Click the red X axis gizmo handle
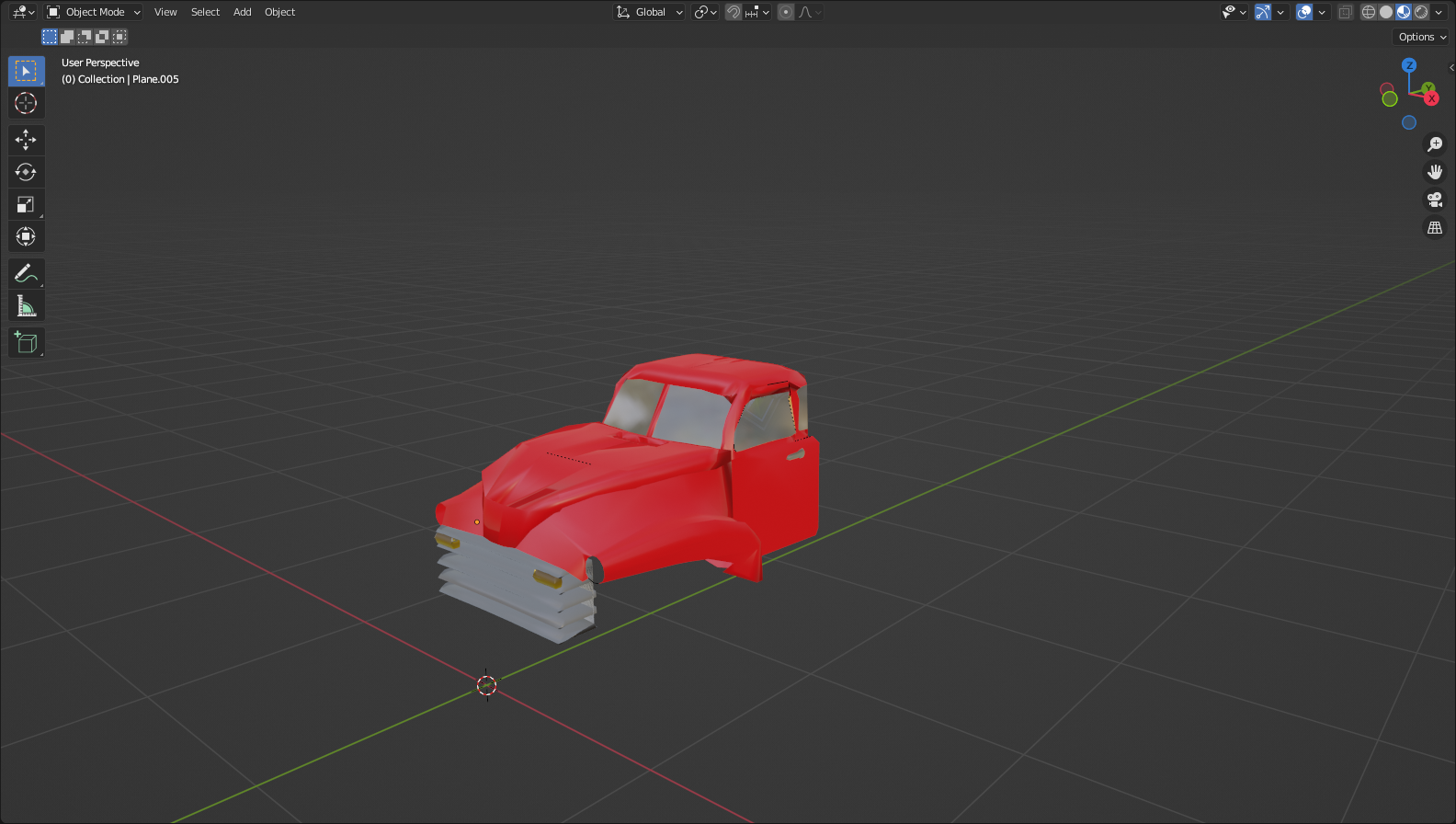Viewport: 1456px width, 824px height. (x=1431, y=98)
